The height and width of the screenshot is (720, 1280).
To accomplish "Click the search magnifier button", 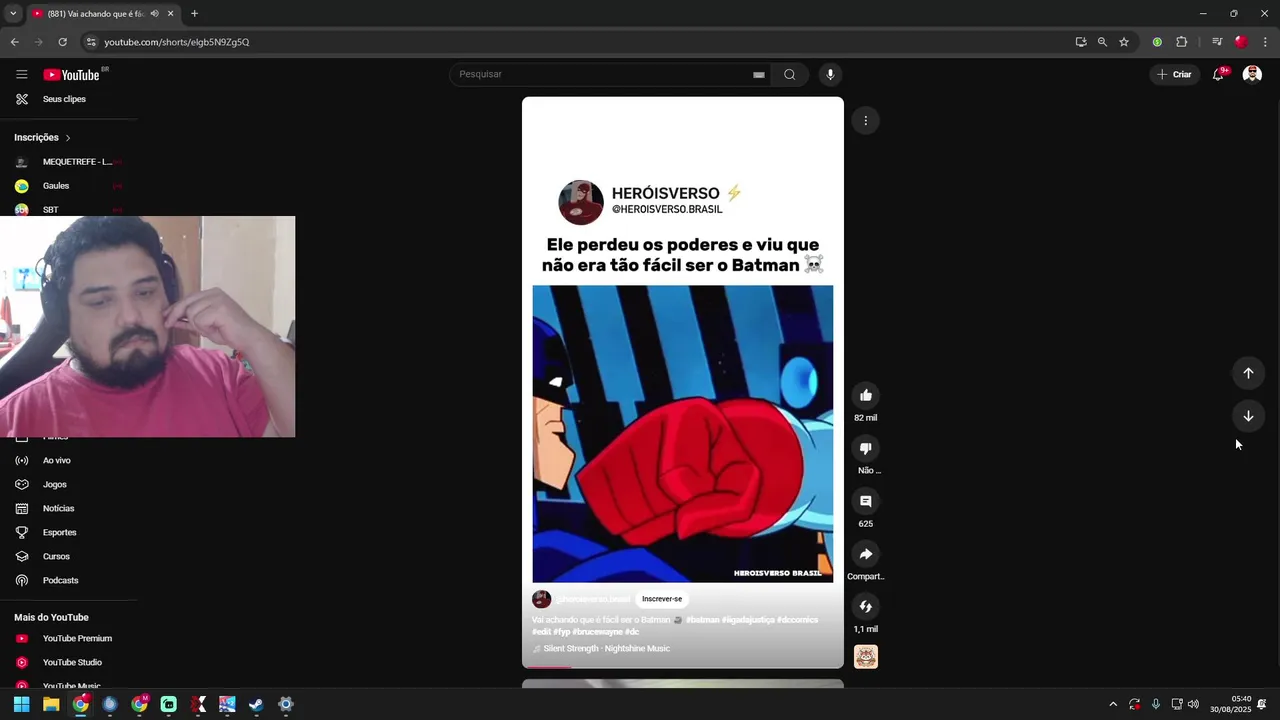I will coord(789,74).
